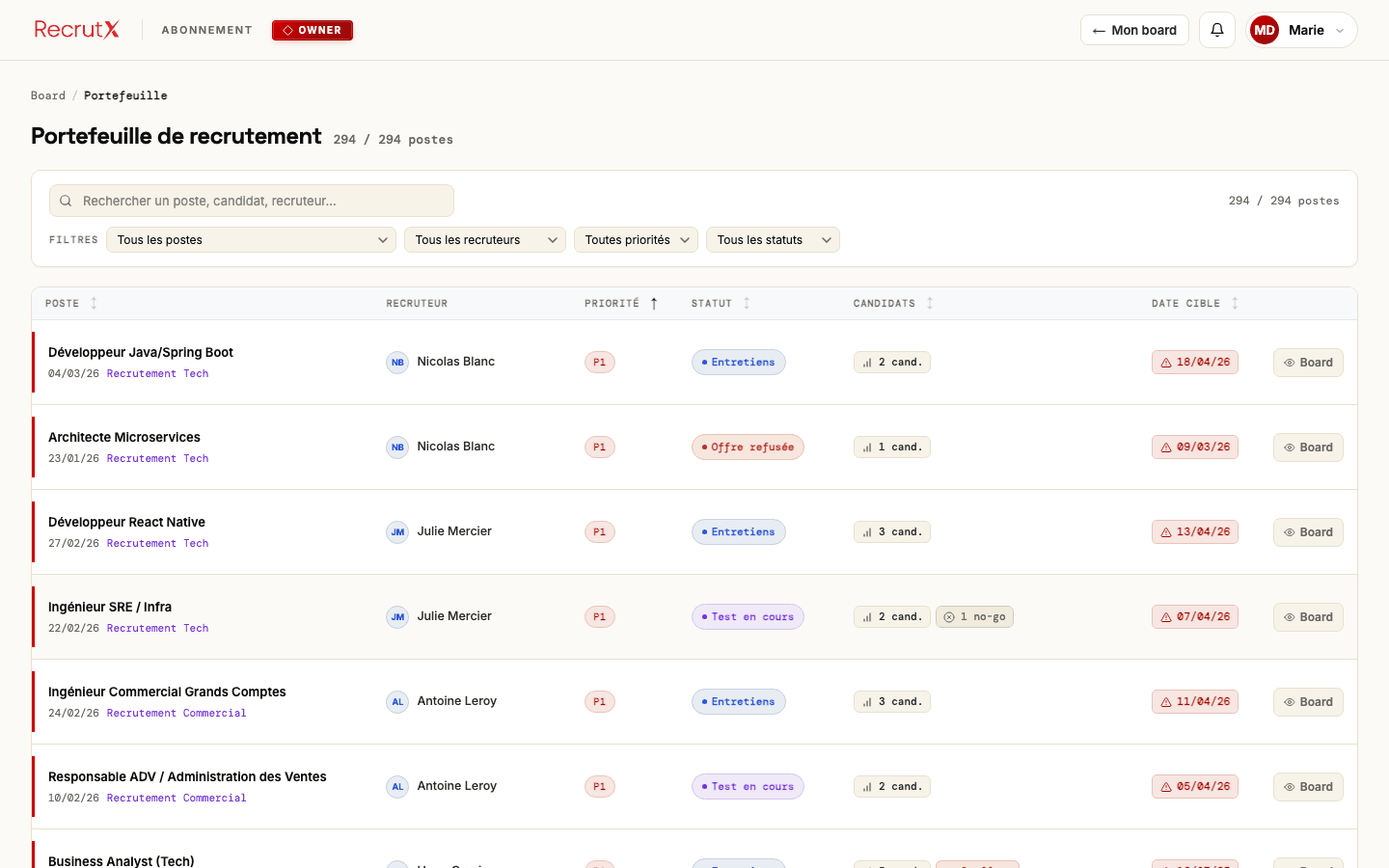This screenshot has width=1389, height=868.
Task: Sort by Statut column arrows
Action: (x=747, y=303)
